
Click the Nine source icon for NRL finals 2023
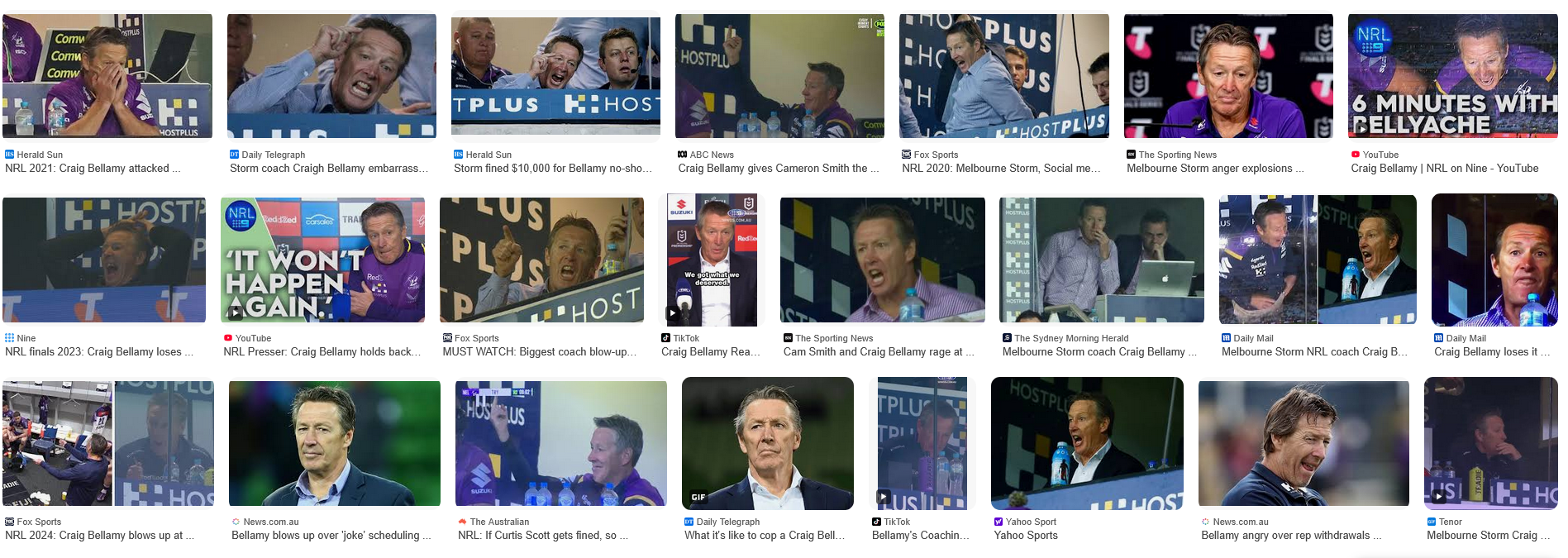pyautogui.click(x=9, y=338)
